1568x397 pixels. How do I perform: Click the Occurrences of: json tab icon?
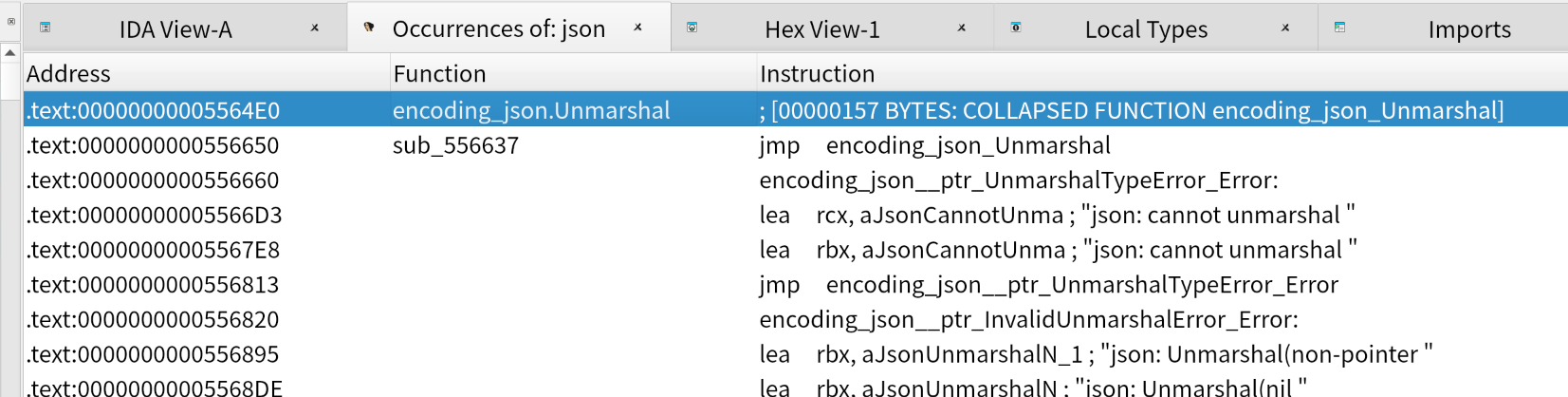(369, 28)
